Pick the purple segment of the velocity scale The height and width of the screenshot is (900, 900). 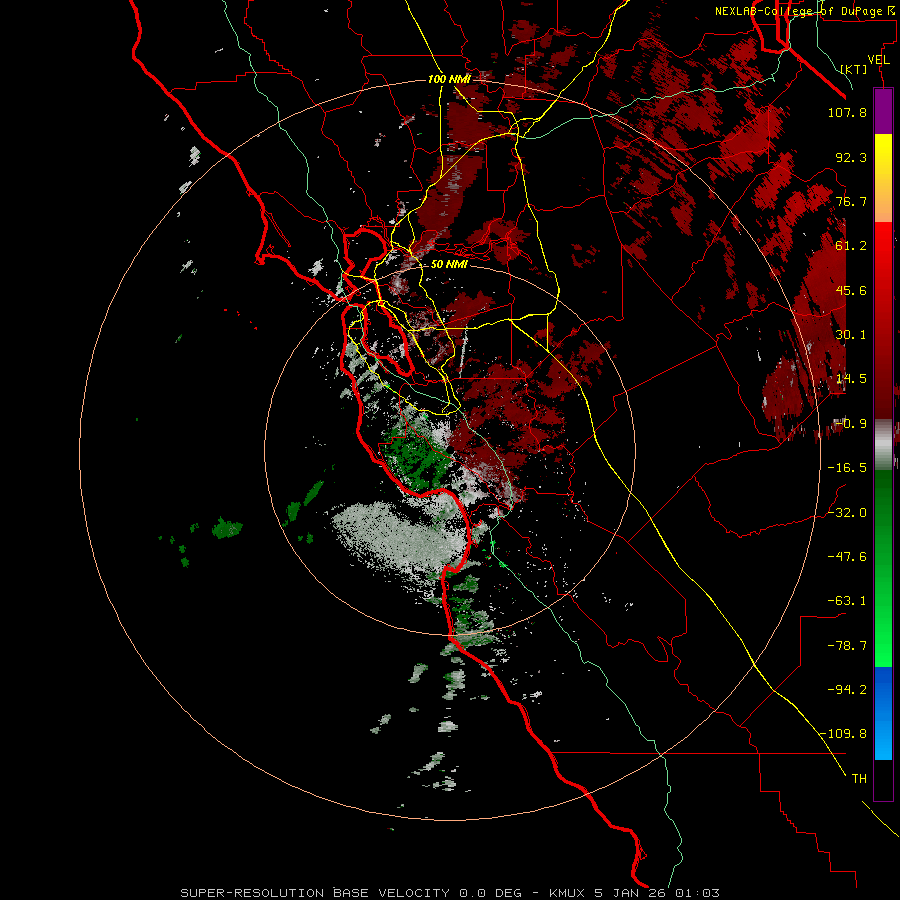(x=883, y=111)
